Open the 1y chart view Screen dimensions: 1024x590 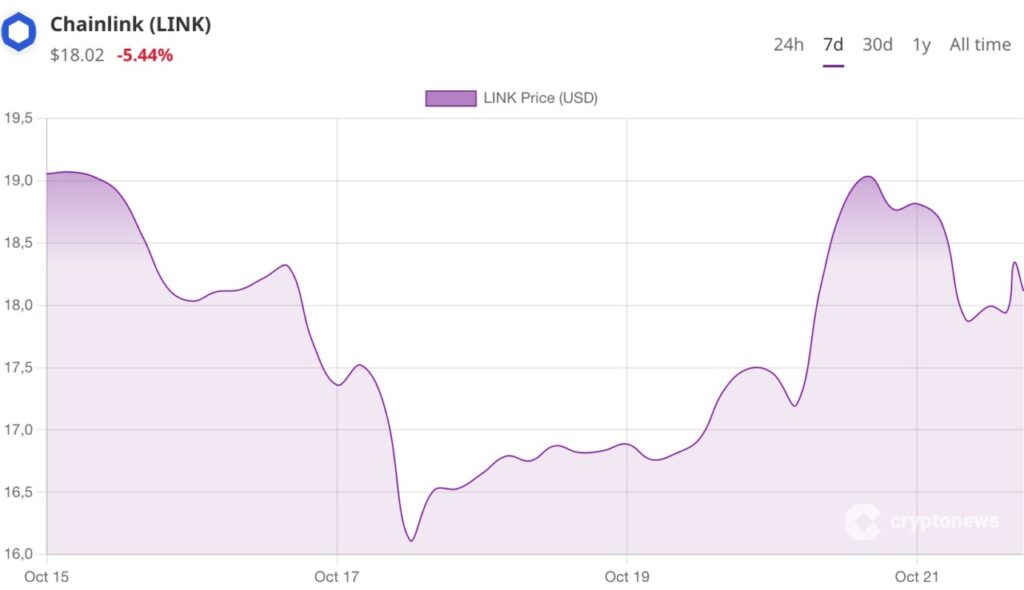921,44
